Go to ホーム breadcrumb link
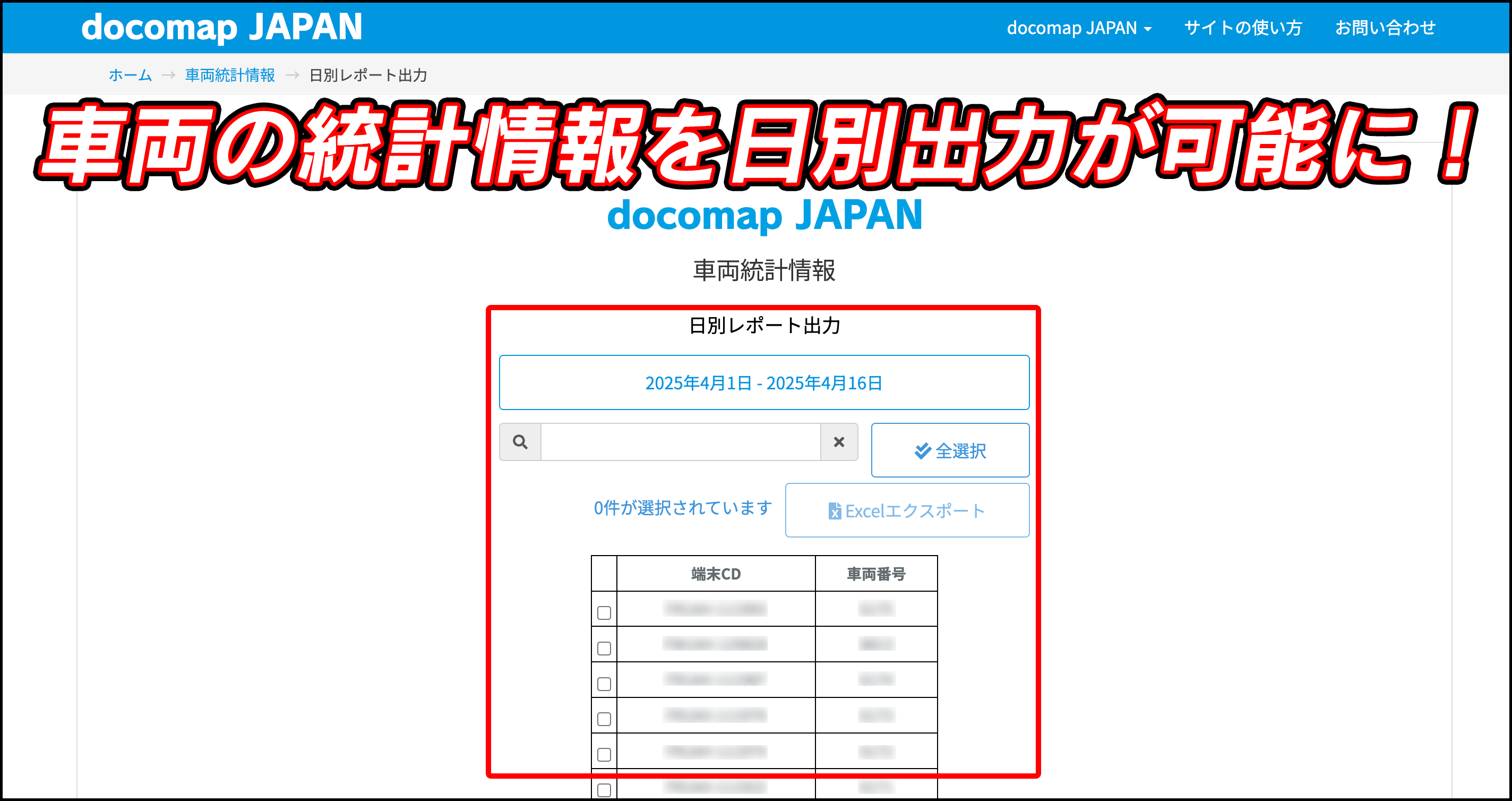The height and width of the screenshot is (801, 1512). [130, 75]
